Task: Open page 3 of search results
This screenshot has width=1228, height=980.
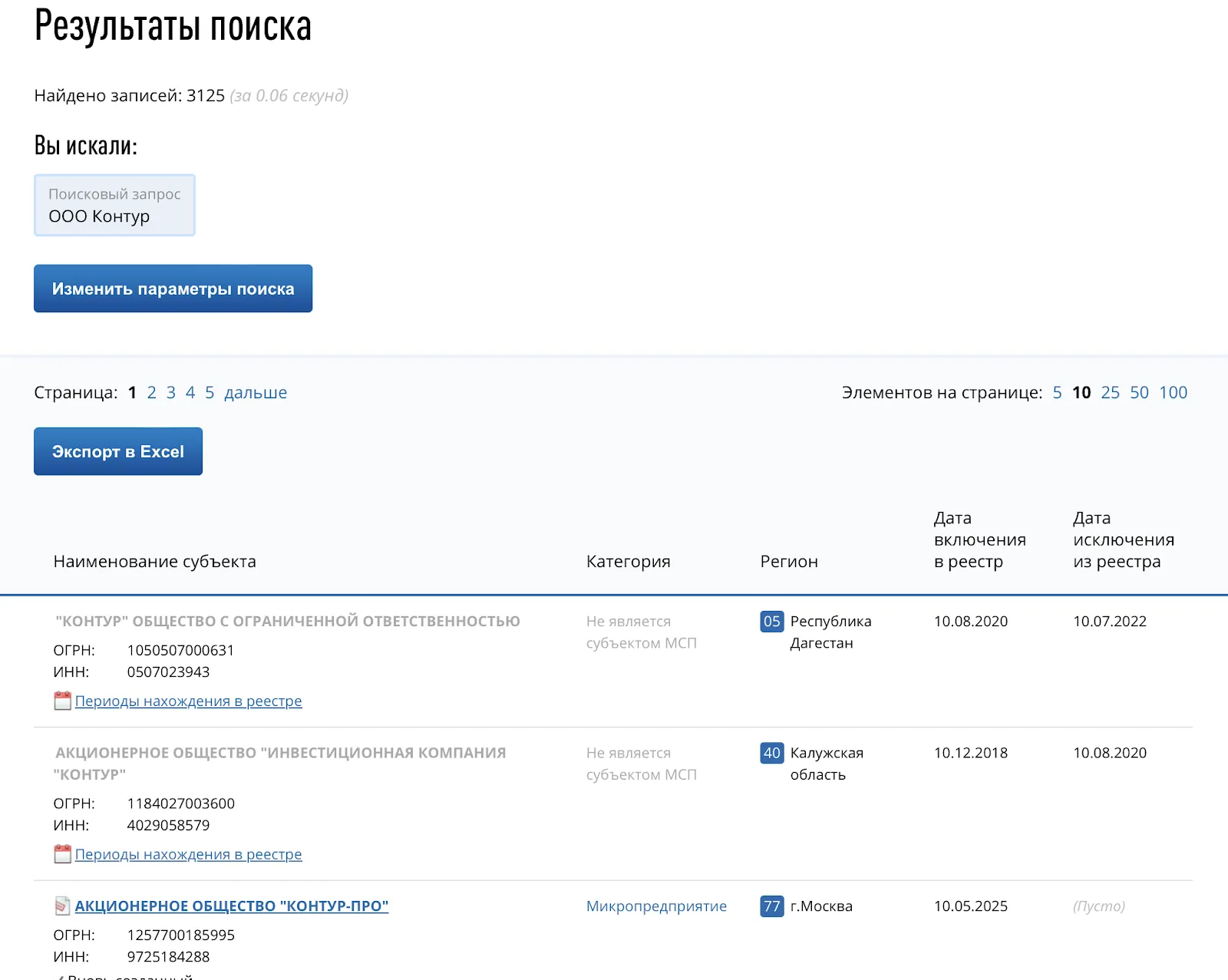Action: click(x=170, y=392)
